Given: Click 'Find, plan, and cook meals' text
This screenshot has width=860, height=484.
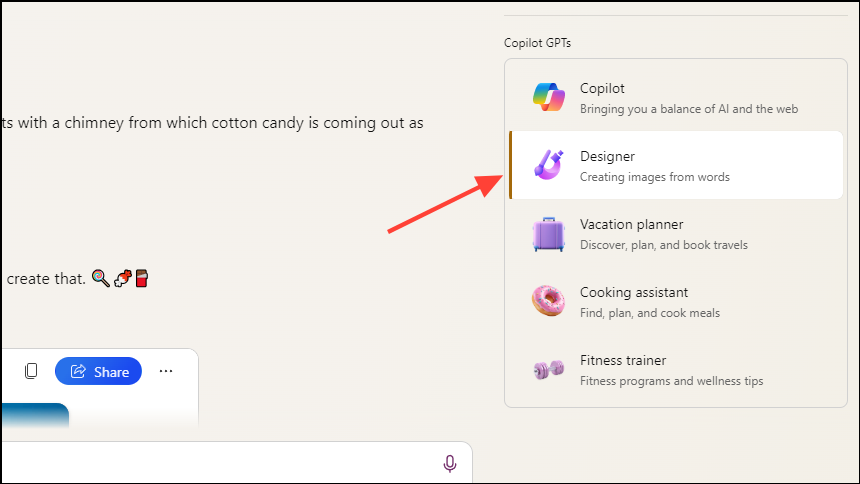Looking at the screenshot, I should tap(650, 313).
